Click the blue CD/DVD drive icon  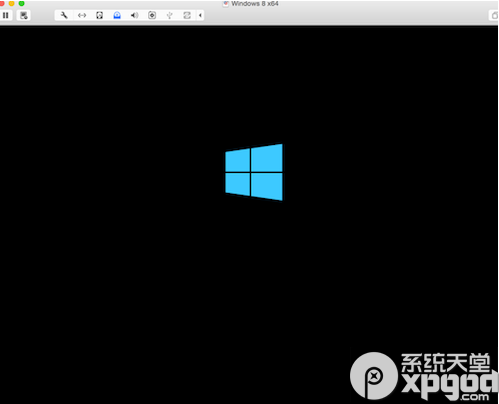(x=117, y=15)
